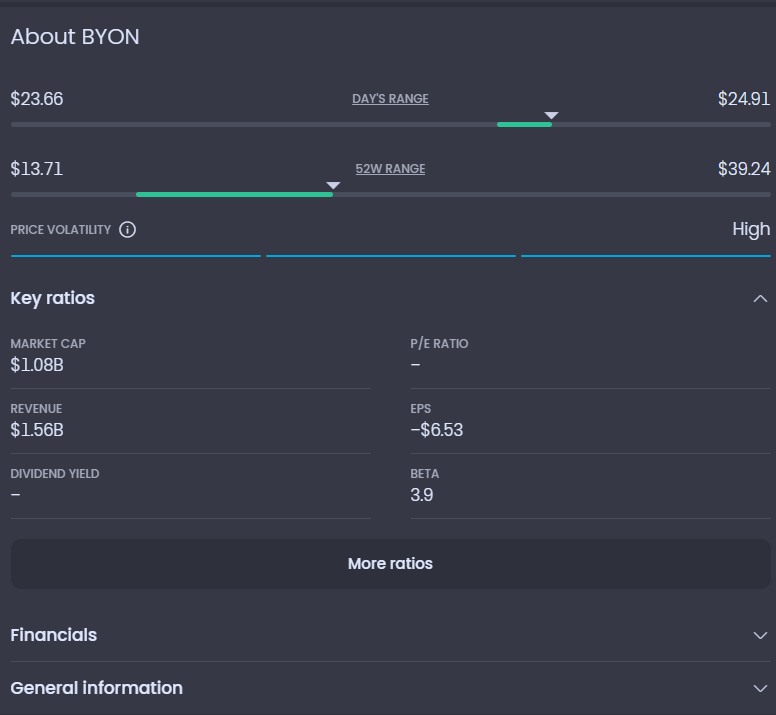The width and height of the screenshot is (776, 715).
Task: Click the DIVIDEND YIELD label
Action: pyautogui.click(x=55, y=474)
